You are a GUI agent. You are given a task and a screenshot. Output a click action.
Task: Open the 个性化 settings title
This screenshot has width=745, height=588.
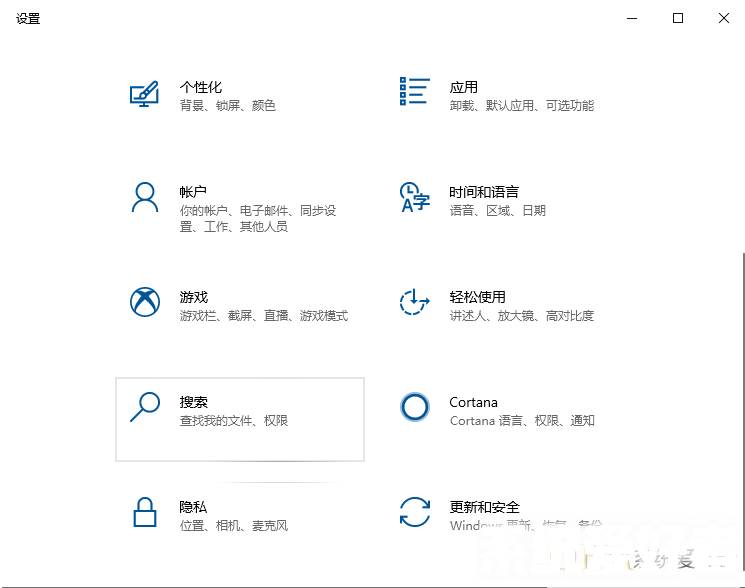(x=200, y=87)
